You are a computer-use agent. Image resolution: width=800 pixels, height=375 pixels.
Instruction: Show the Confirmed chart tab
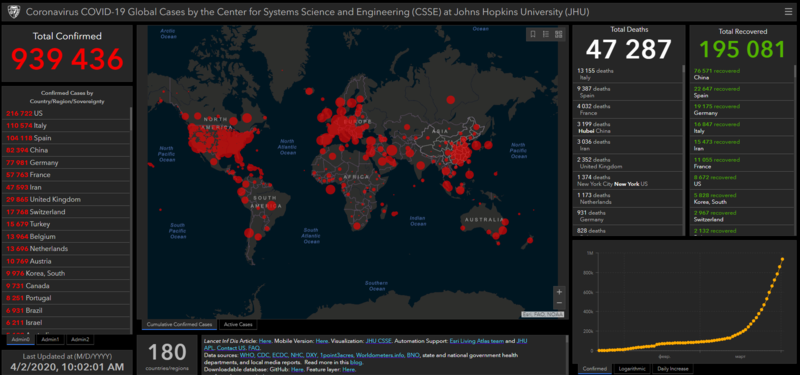pos(594,369)
